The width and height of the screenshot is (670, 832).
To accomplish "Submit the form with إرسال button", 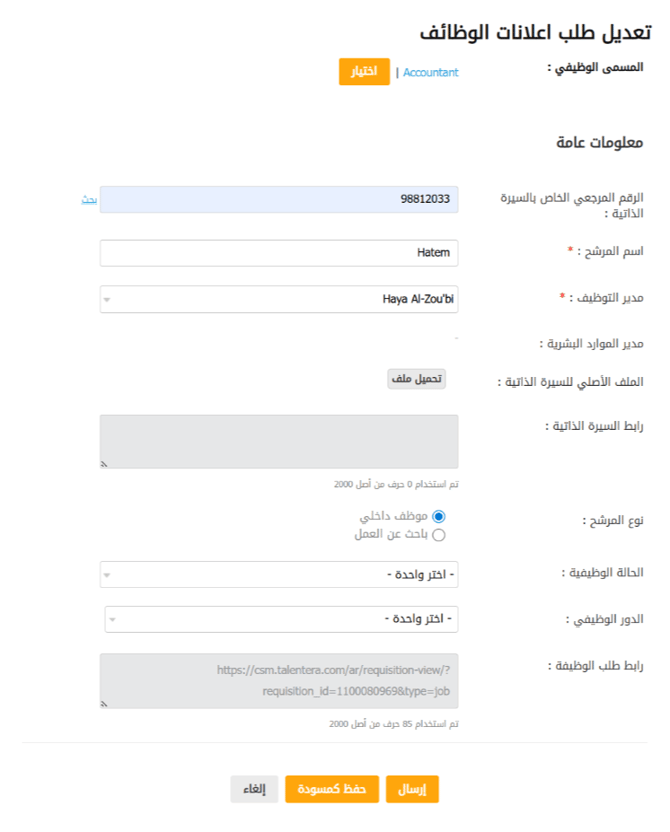I will pos(412,789).
